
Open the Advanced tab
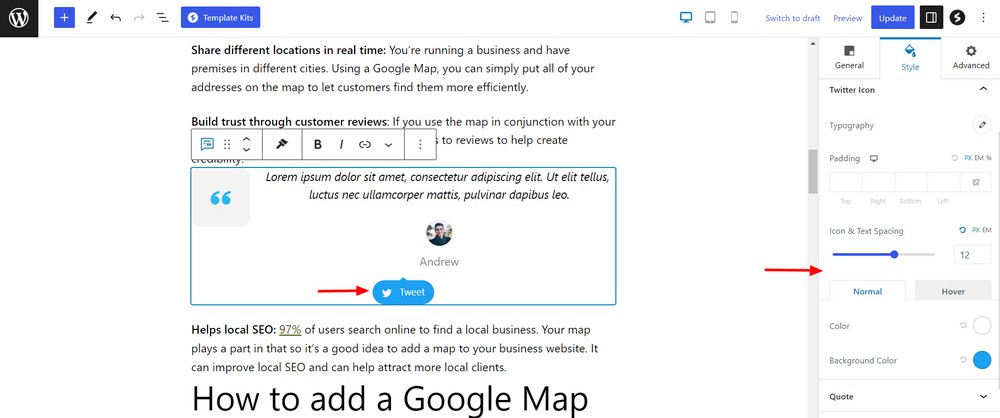point(970,57)
